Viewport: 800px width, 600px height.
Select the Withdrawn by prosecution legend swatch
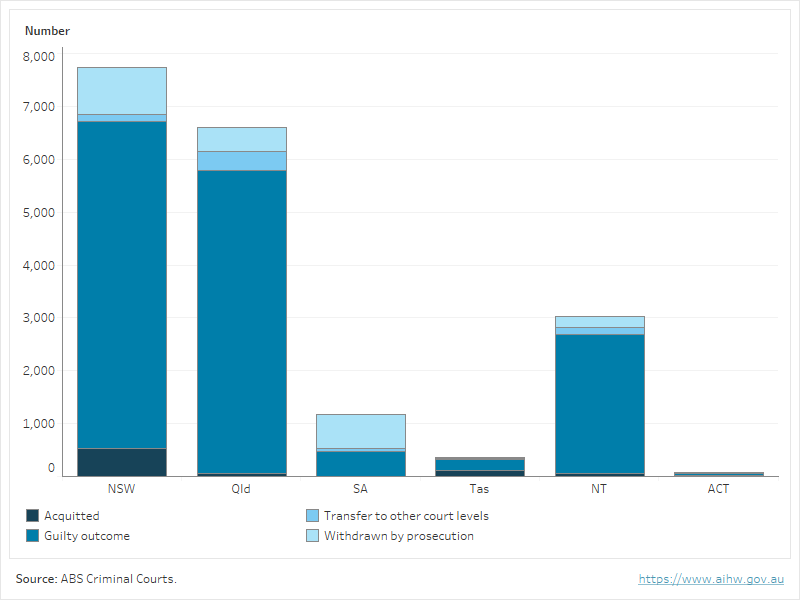[x=313, y=536]
